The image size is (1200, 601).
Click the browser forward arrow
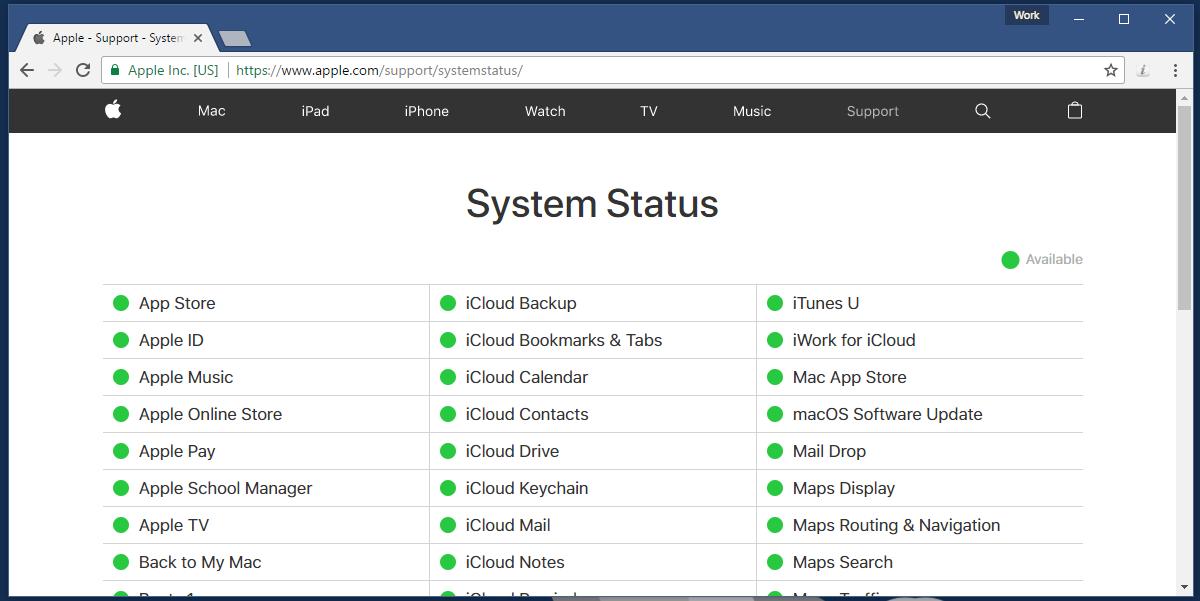tap(55, 70)
